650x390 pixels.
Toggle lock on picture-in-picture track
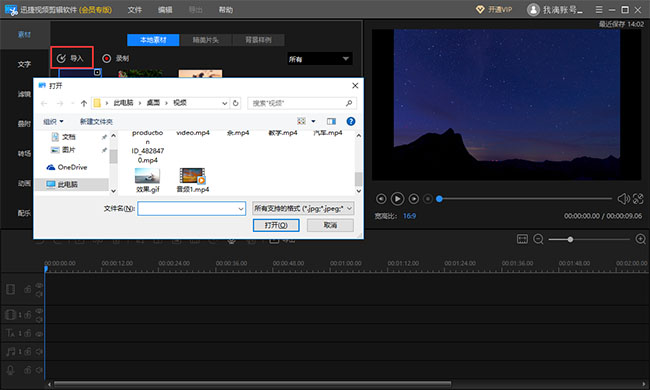coord(27,315)
